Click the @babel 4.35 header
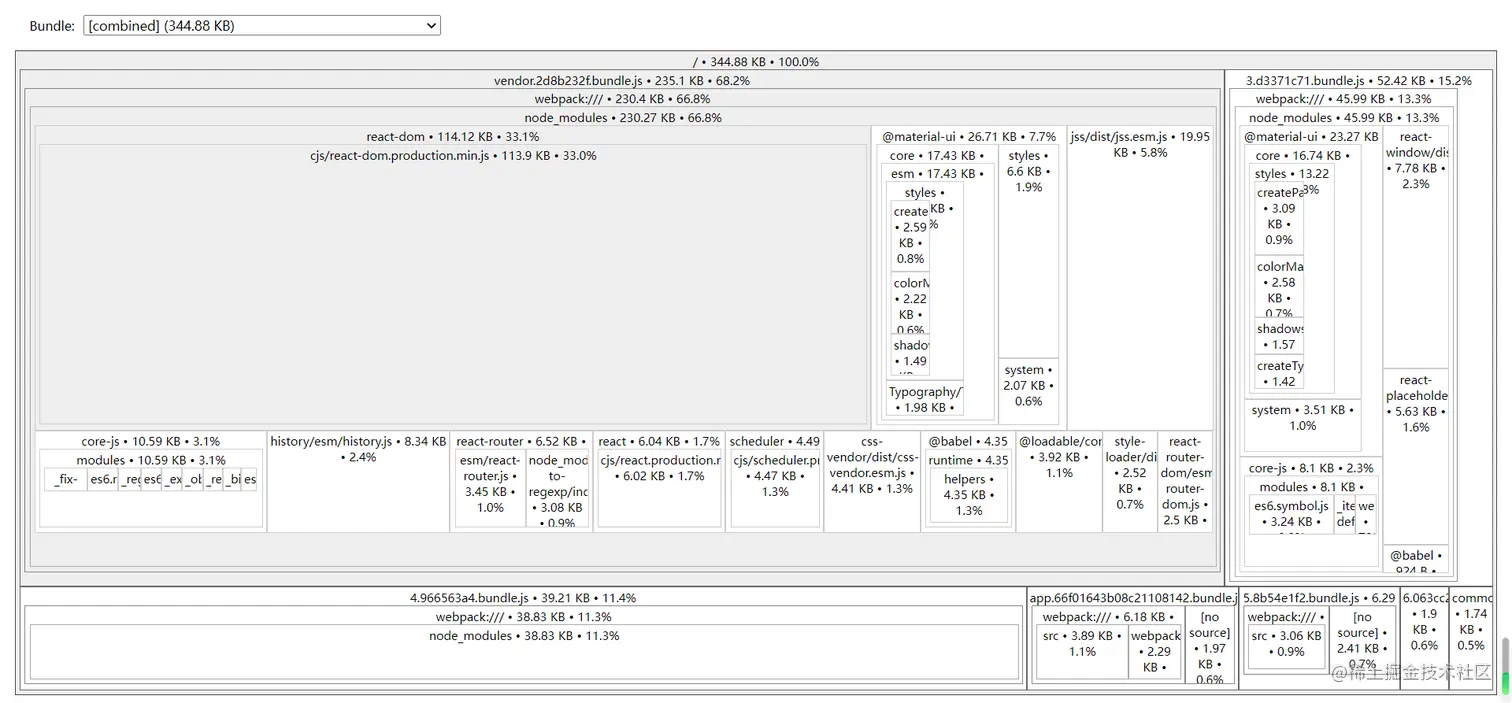This screenshot has height=703, width=1512. (x=968, y=441)
